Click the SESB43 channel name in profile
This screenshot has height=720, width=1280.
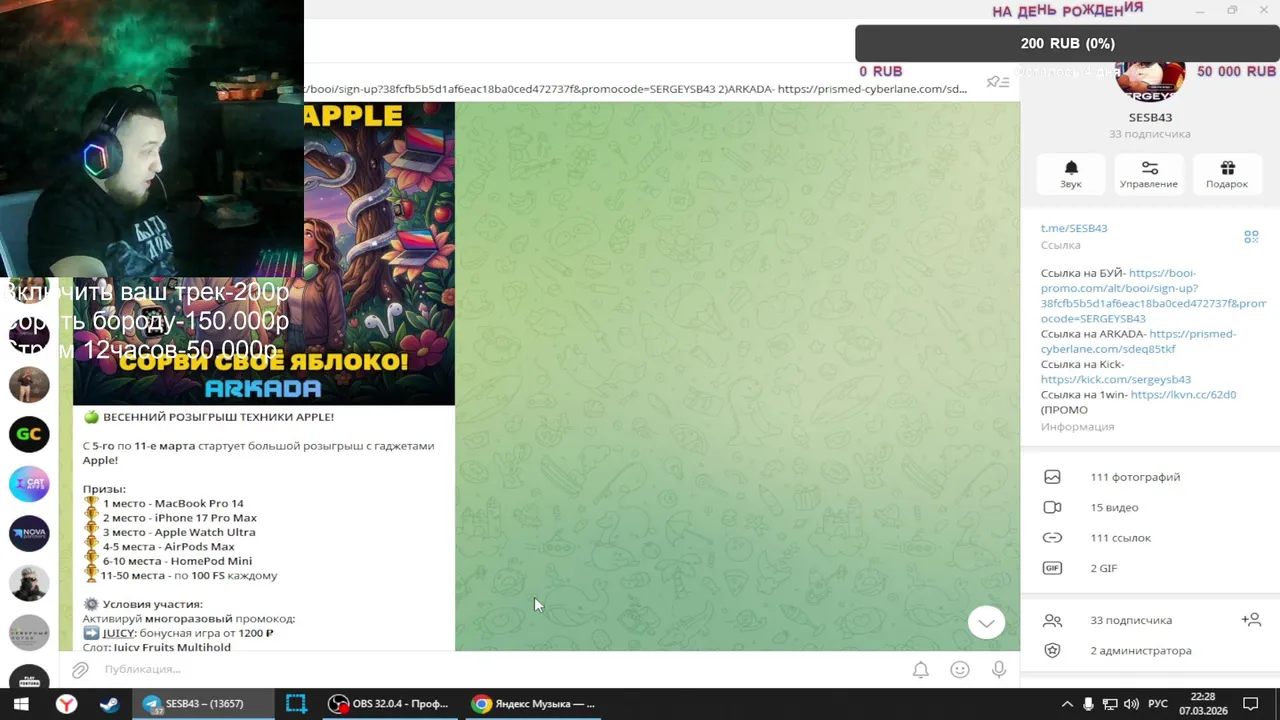[1150, 117]
